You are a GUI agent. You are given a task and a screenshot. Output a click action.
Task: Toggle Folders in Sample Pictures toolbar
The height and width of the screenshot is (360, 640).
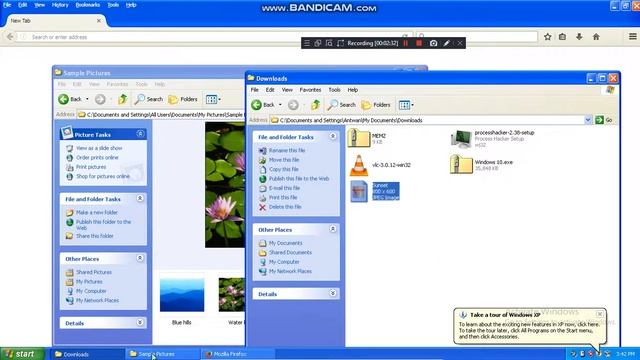[183, 99]
